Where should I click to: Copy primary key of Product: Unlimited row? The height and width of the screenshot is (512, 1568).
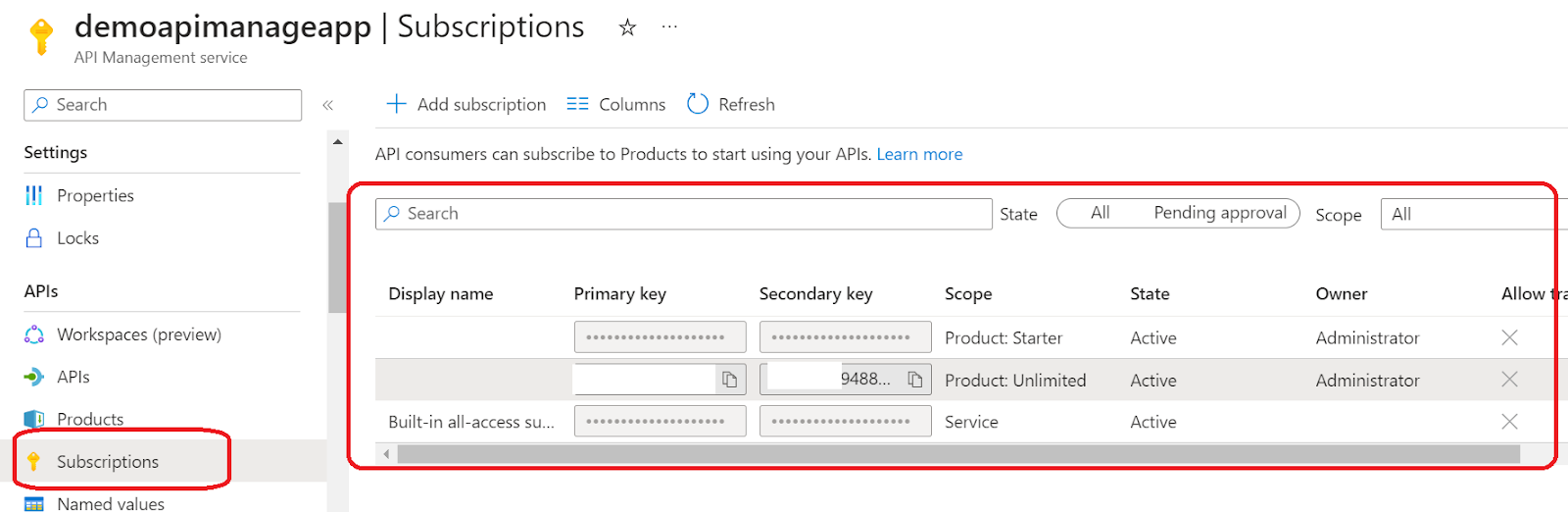click(x=729, y=380)
